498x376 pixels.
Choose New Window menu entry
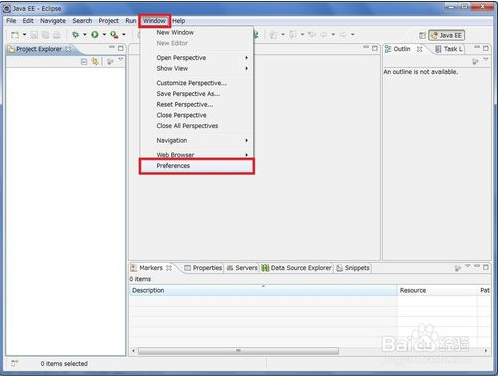coord(197,32)
